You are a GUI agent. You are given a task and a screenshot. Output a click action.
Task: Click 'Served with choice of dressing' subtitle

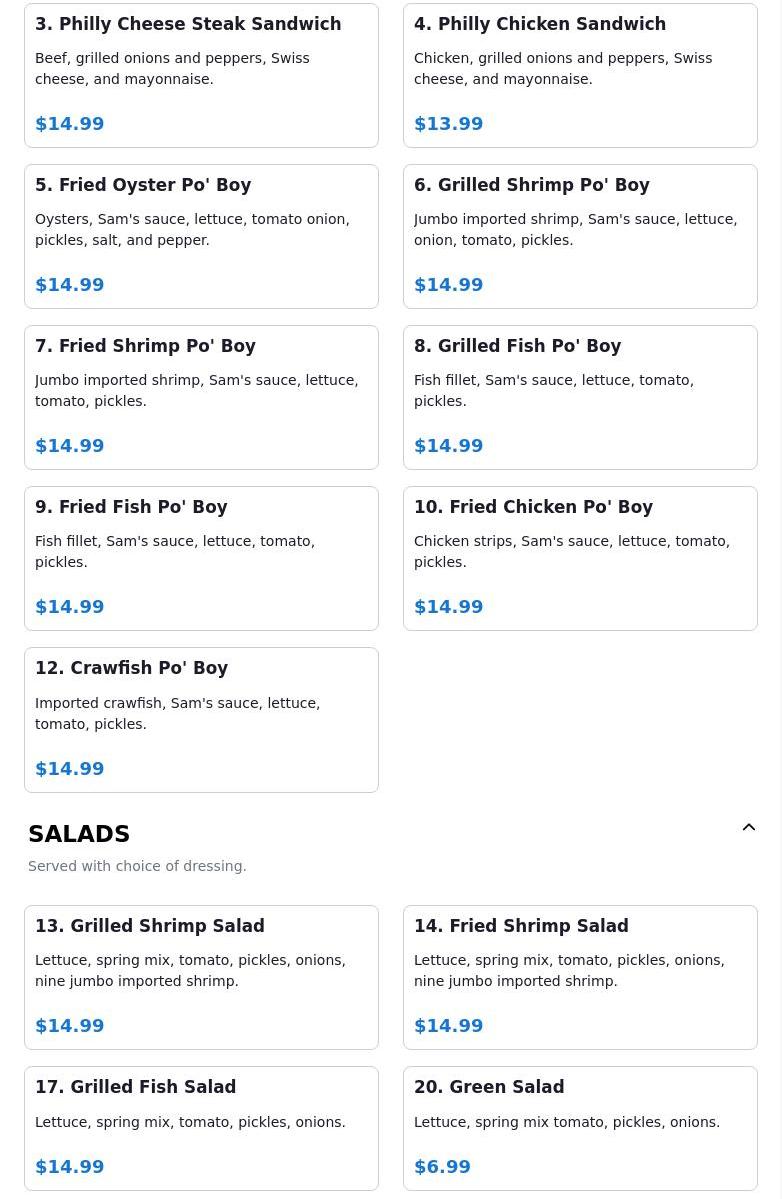(x=137, y=866)
